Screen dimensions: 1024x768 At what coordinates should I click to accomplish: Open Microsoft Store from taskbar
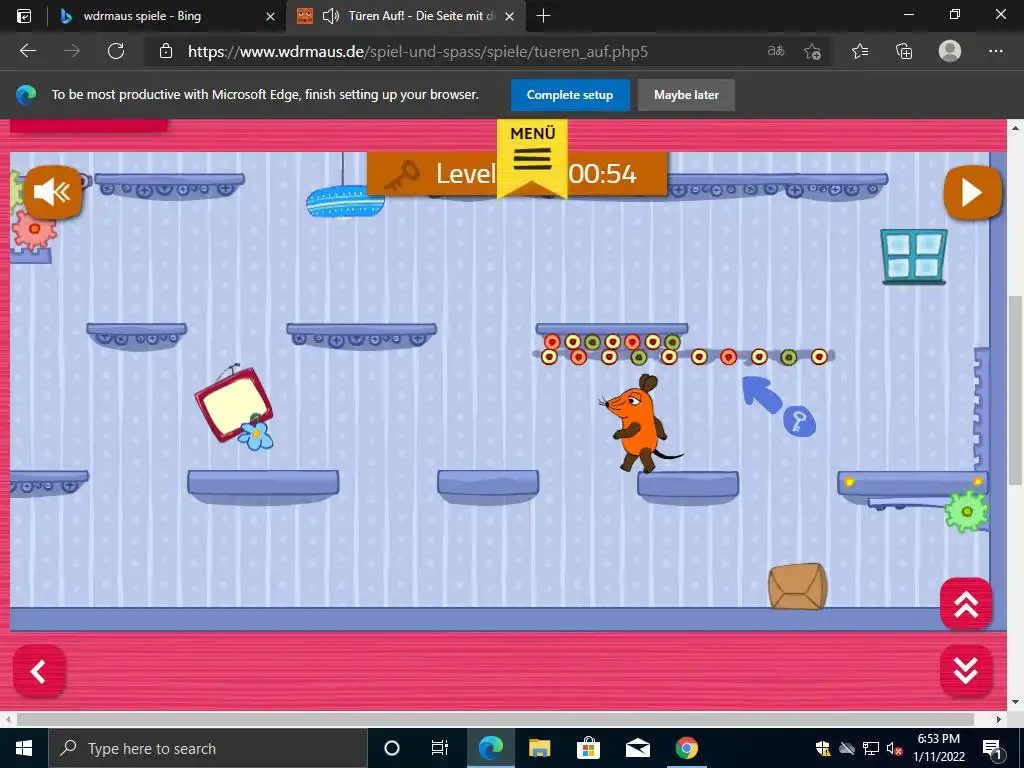click(588, 748)
